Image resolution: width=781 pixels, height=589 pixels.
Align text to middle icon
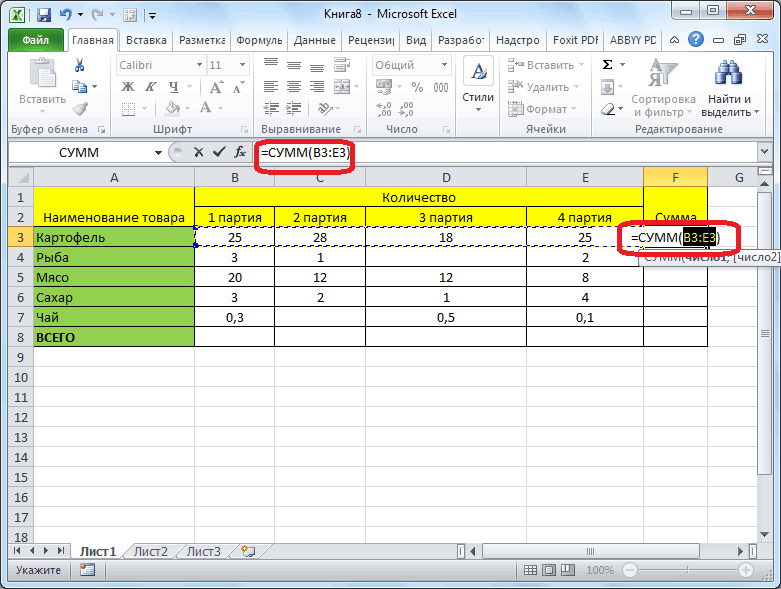pos(293,64)
